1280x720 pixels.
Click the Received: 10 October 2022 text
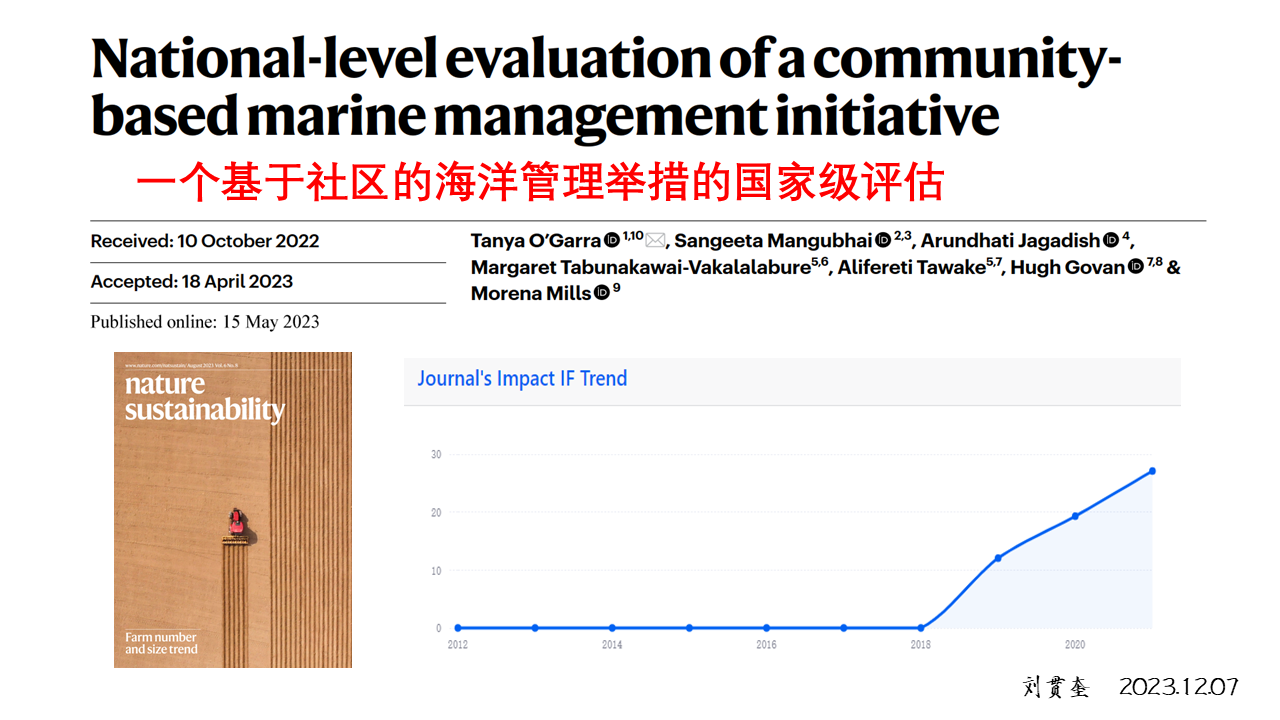click(205, 241)
